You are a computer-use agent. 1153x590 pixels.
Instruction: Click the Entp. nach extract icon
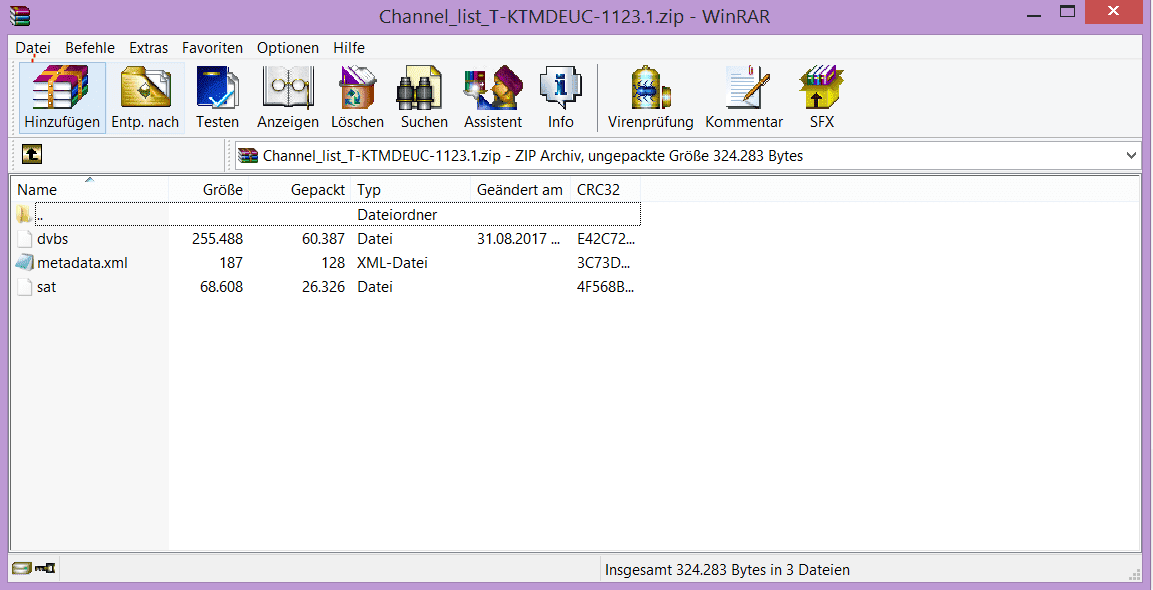145,97
